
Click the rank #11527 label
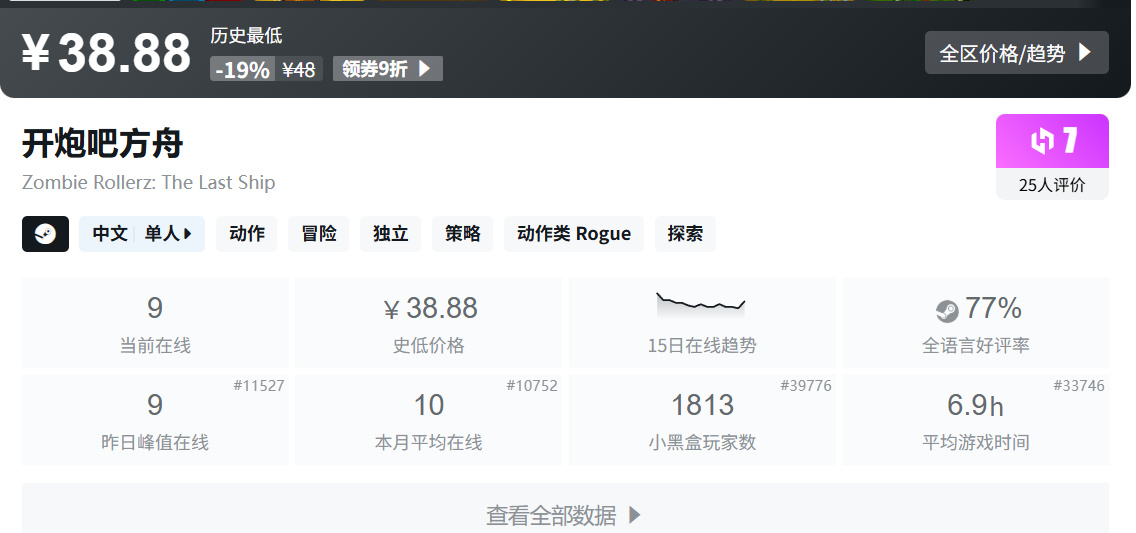point(259,385)
